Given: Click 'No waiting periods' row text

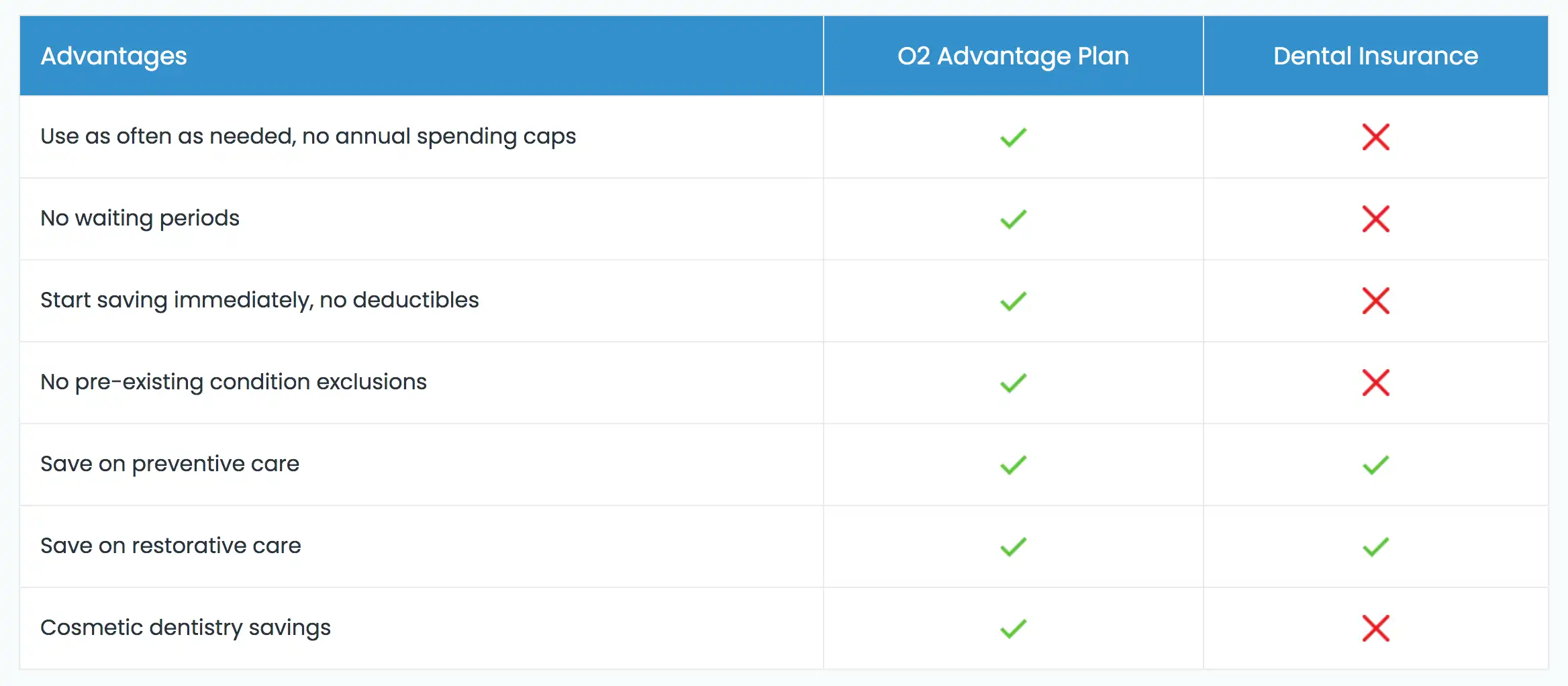Looking at the screenshot, I should 140,219.
